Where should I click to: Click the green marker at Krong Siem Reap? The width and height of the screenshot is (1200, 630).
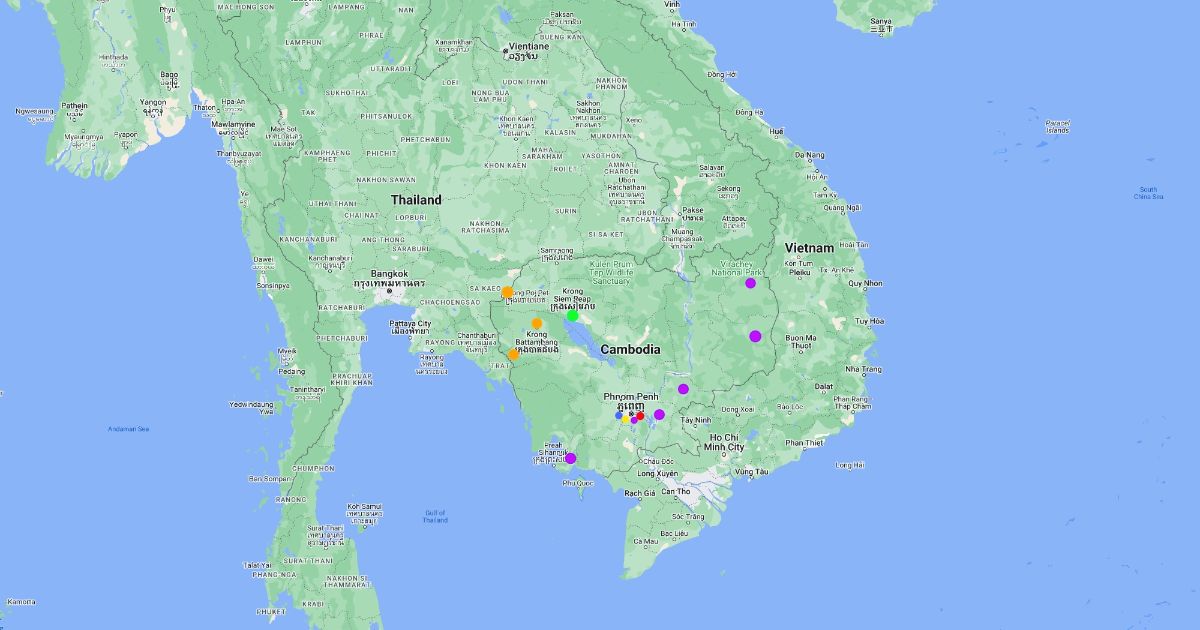pyautogui.click(x=573, y=316)
